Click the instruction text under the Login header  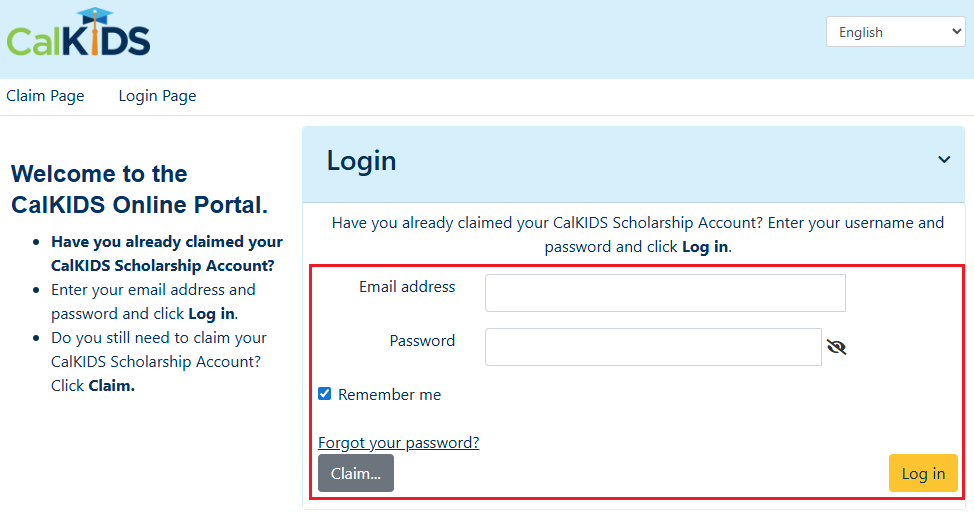637,234
